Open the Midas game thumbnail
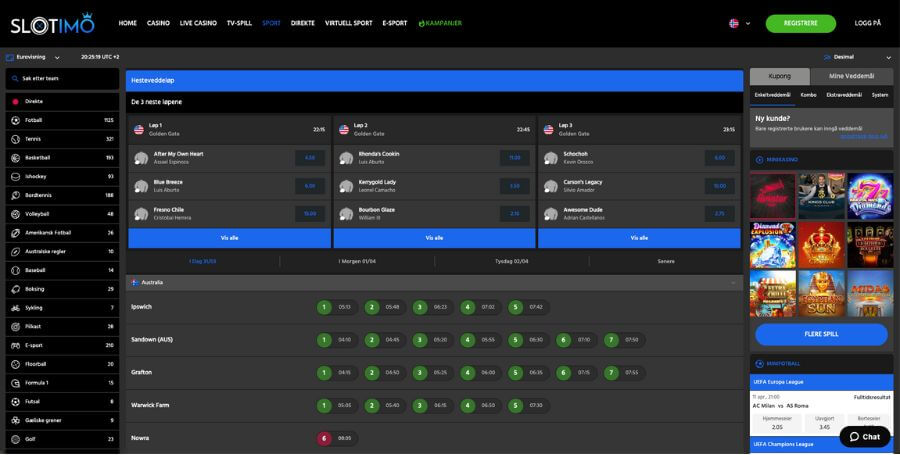 pos(870,294)
